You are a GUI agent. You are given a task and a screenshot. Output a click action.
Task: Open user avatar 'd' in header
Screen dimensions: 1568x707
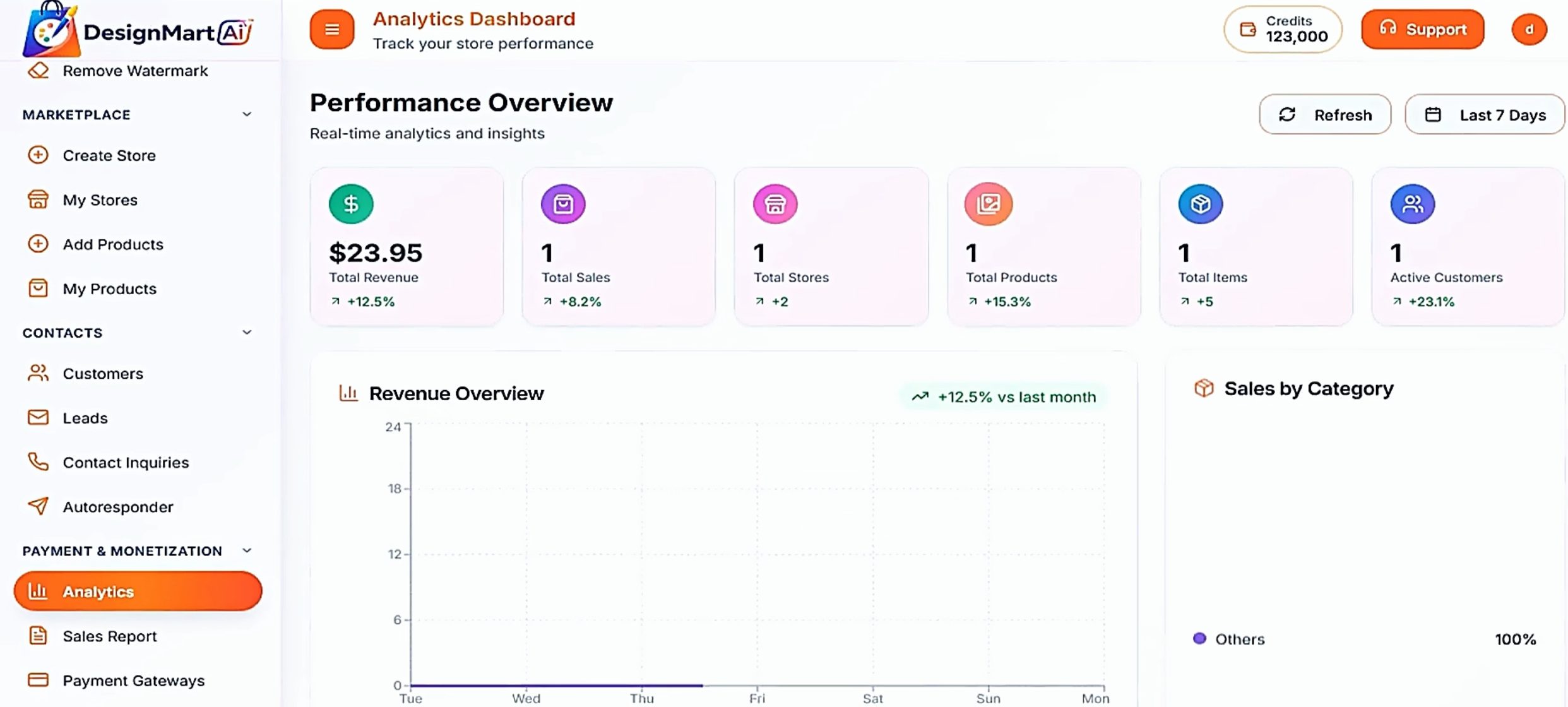pyautogui.click(x=1528, y=30)
